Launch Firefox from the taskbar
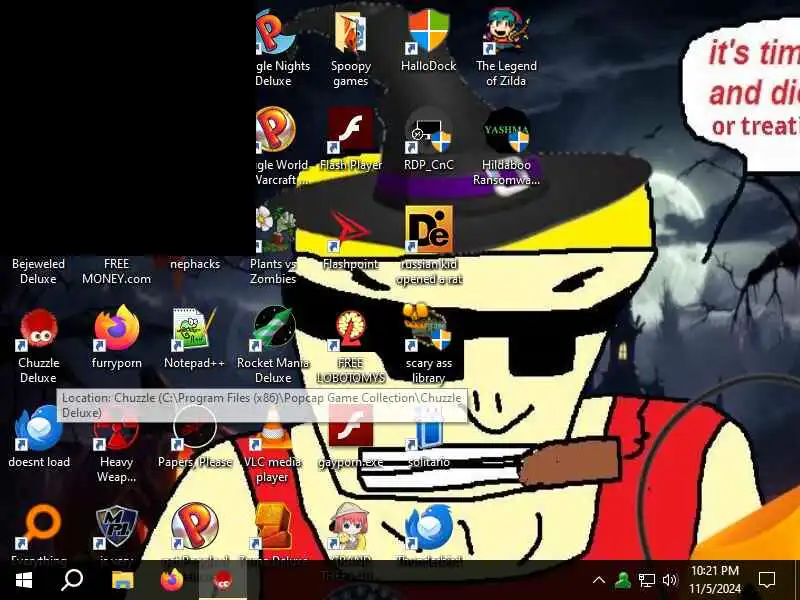The image size is (800, 600). (172, 580)
